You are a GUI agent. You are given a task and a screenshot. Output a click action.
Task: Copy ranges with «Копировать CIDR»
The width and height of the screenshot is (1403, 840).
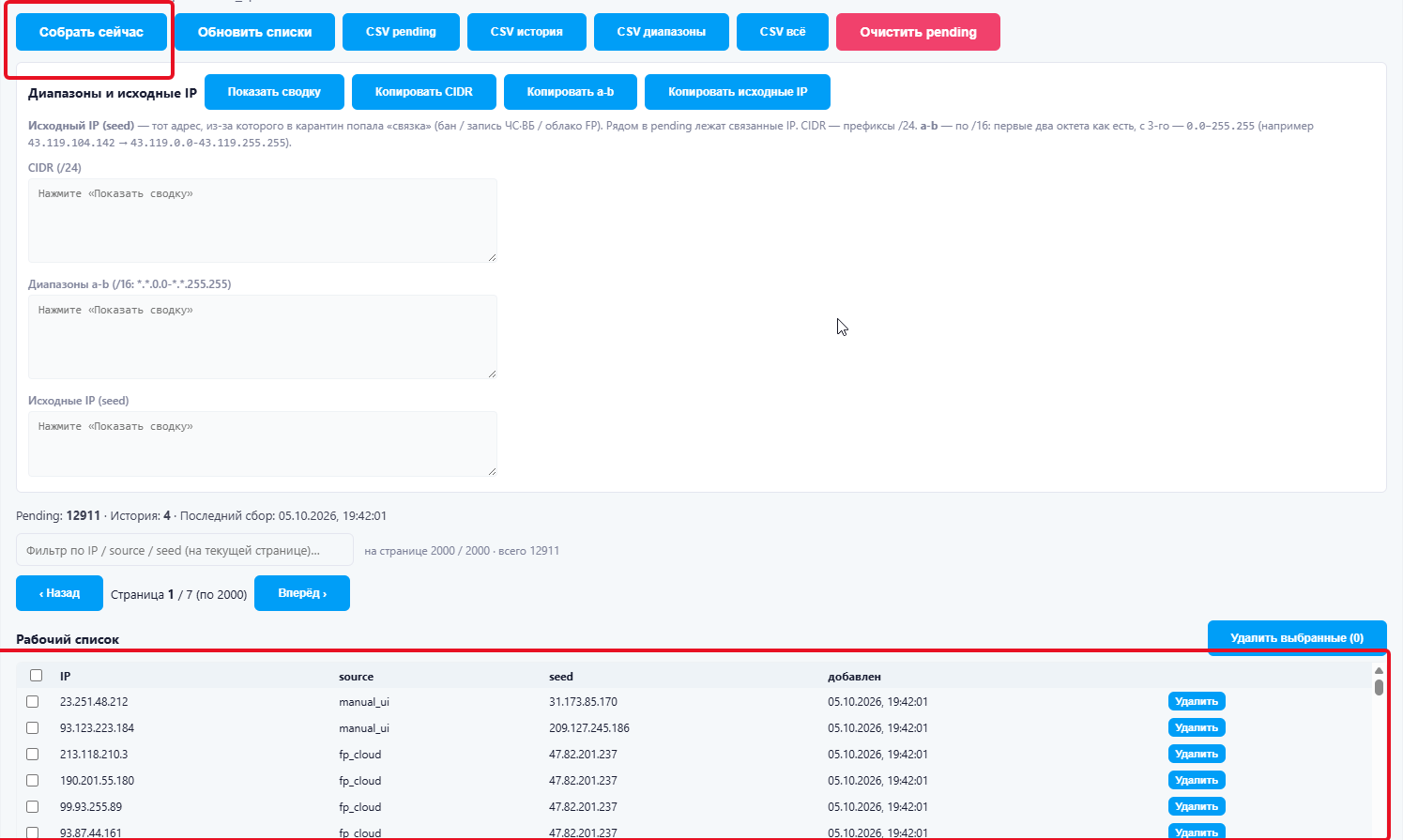point(424,92)
